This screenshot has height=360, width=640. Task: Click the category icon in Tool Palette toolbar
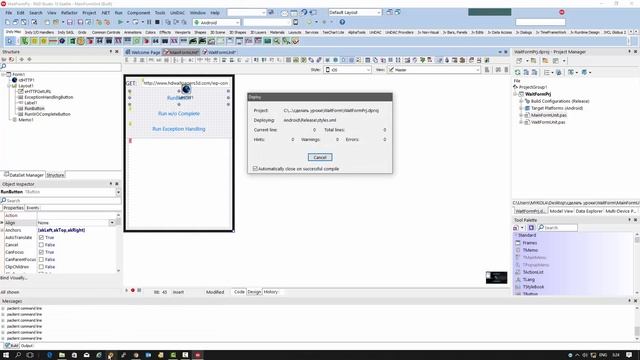pyautogui.click(x=516, y=228)
